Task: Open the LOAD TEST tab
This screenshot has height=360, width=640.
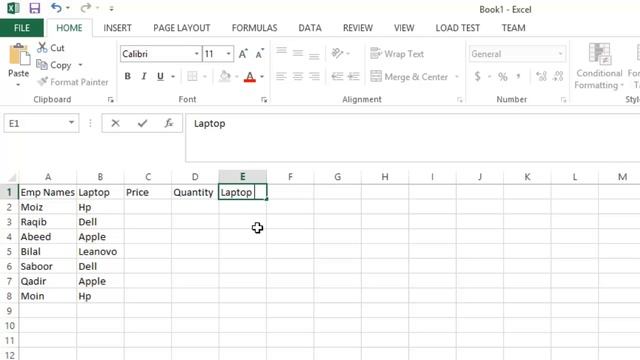Action: point(458,28)
